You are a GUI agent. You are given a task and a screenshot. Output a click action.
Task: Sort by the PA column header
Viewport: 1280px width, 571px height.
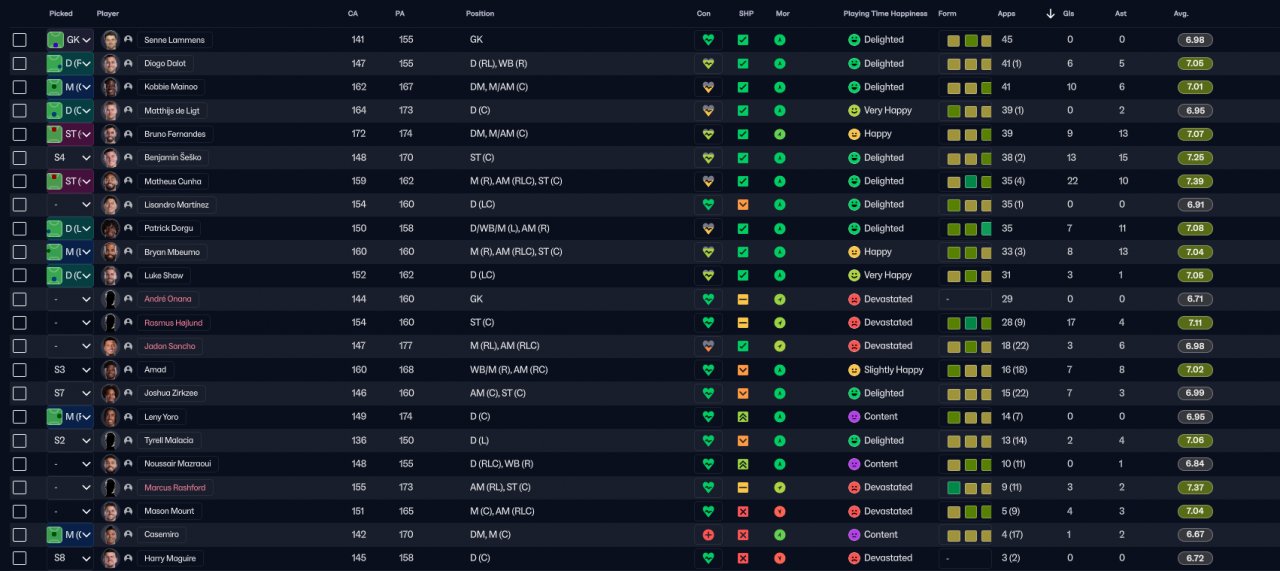coord(400,14)
